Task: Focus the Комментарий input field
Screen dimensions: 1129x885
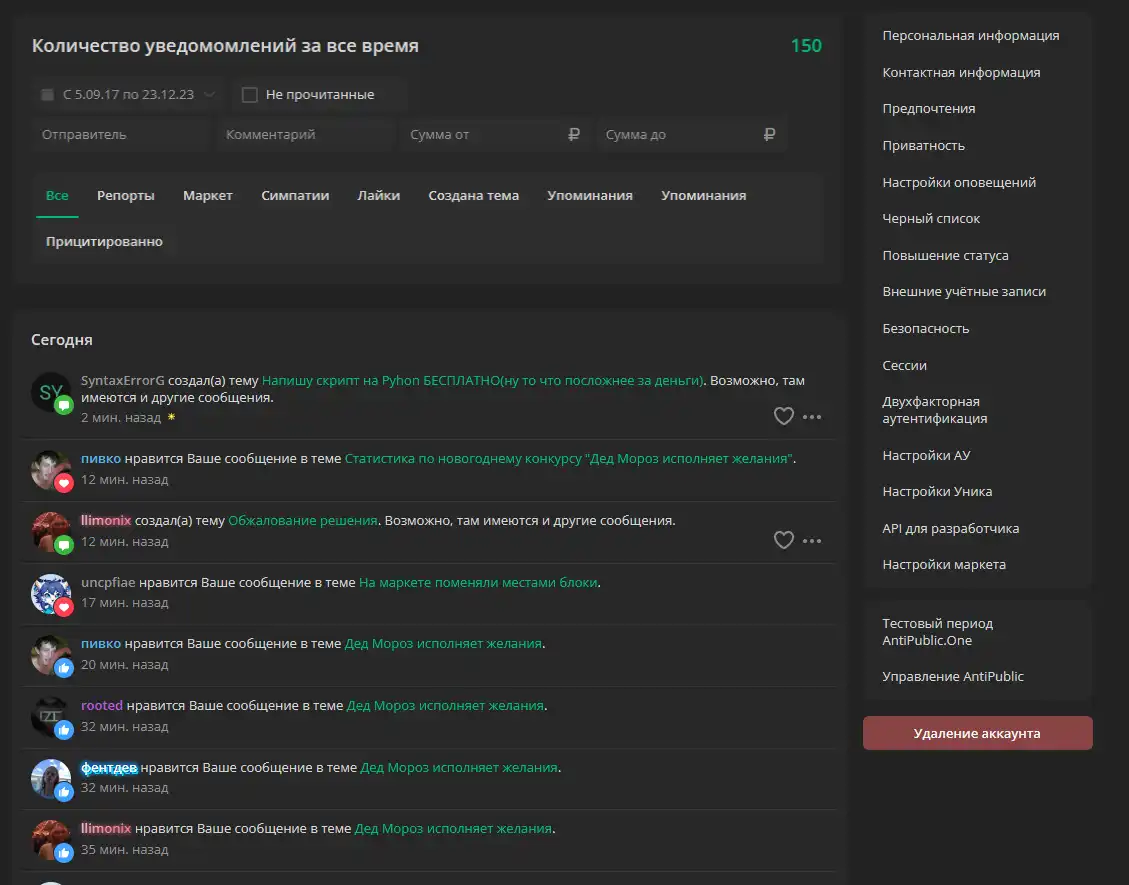Action: coord(305,135)
